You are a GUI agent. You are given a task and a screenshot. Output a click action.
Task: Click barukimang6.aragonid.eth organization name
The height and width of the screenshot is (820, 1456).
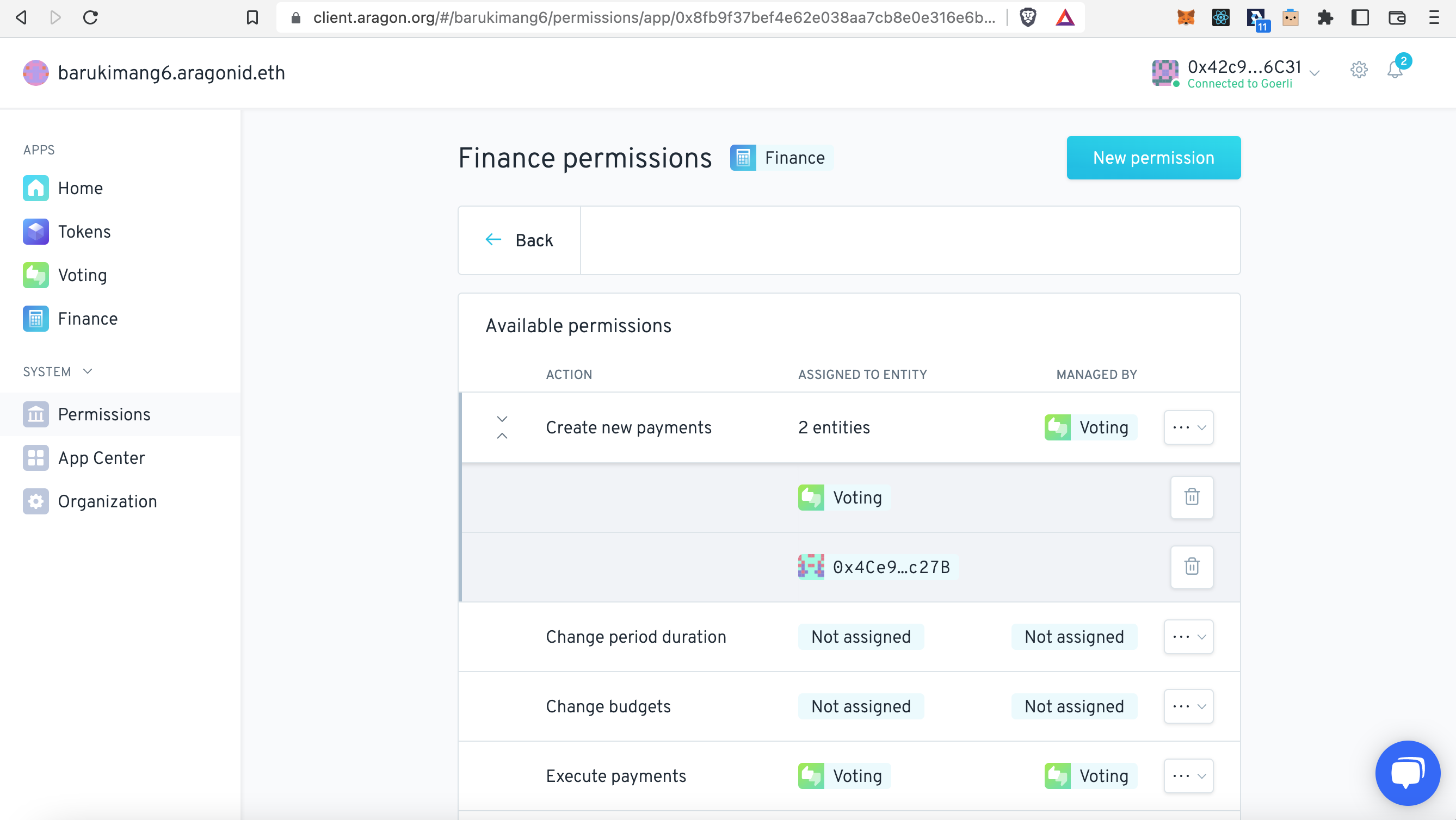pos(171,73)
